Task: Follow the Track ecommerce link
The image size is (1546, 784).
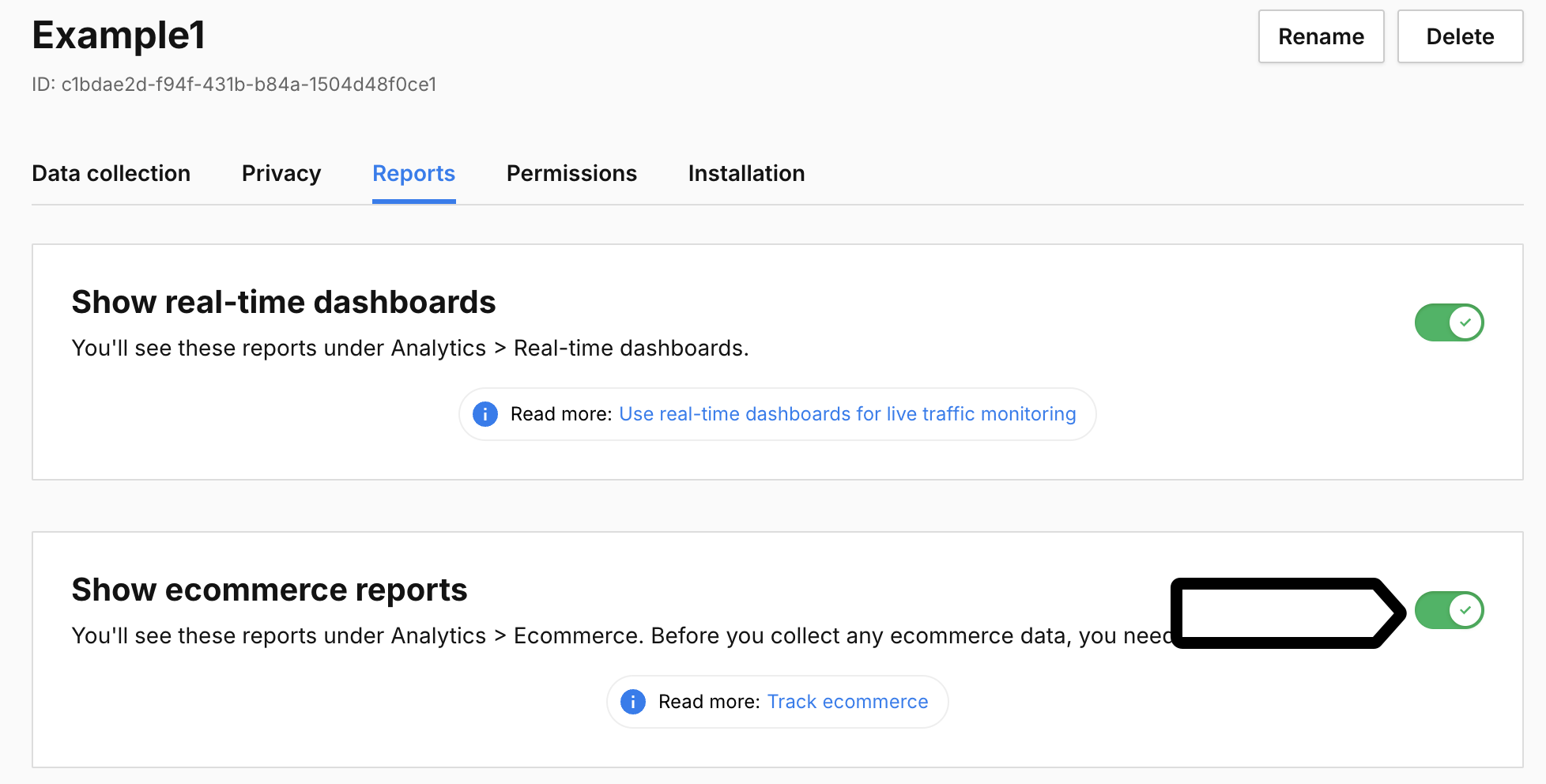Action: 847,701
